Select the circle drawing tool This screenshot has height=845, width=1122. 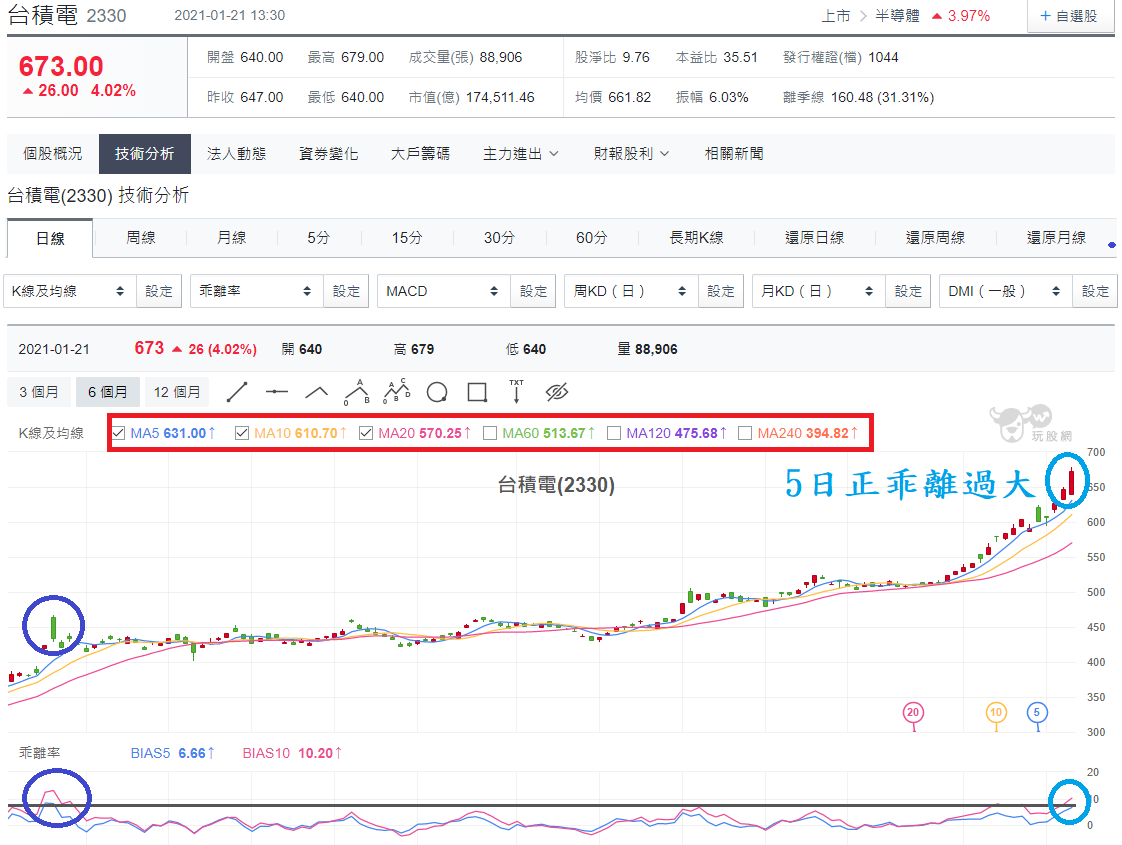coord(437,392)
